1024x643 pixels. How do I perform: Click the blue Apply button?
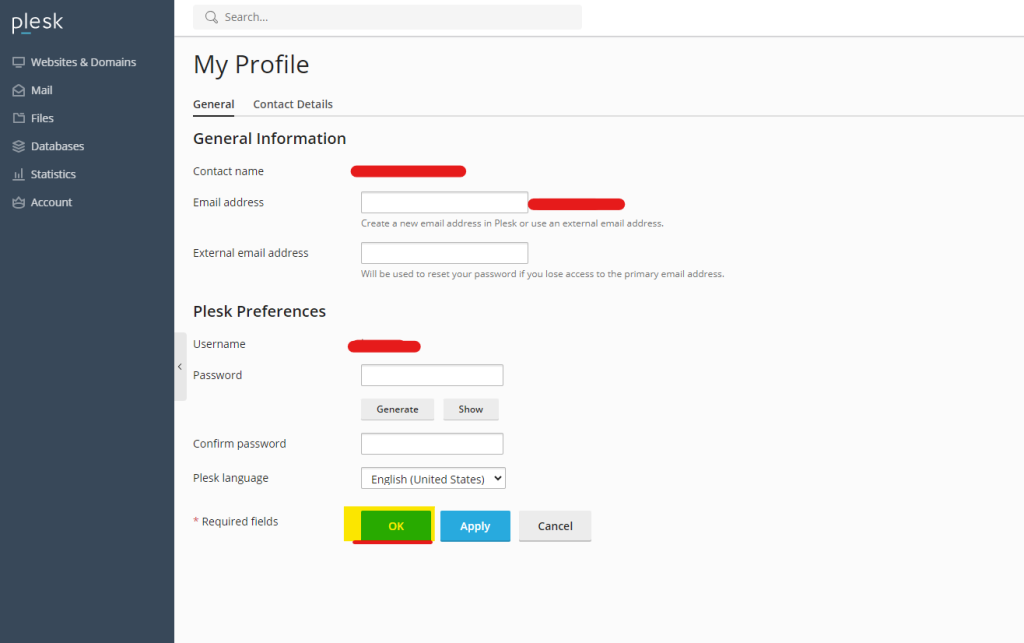(x=475, y=526)
